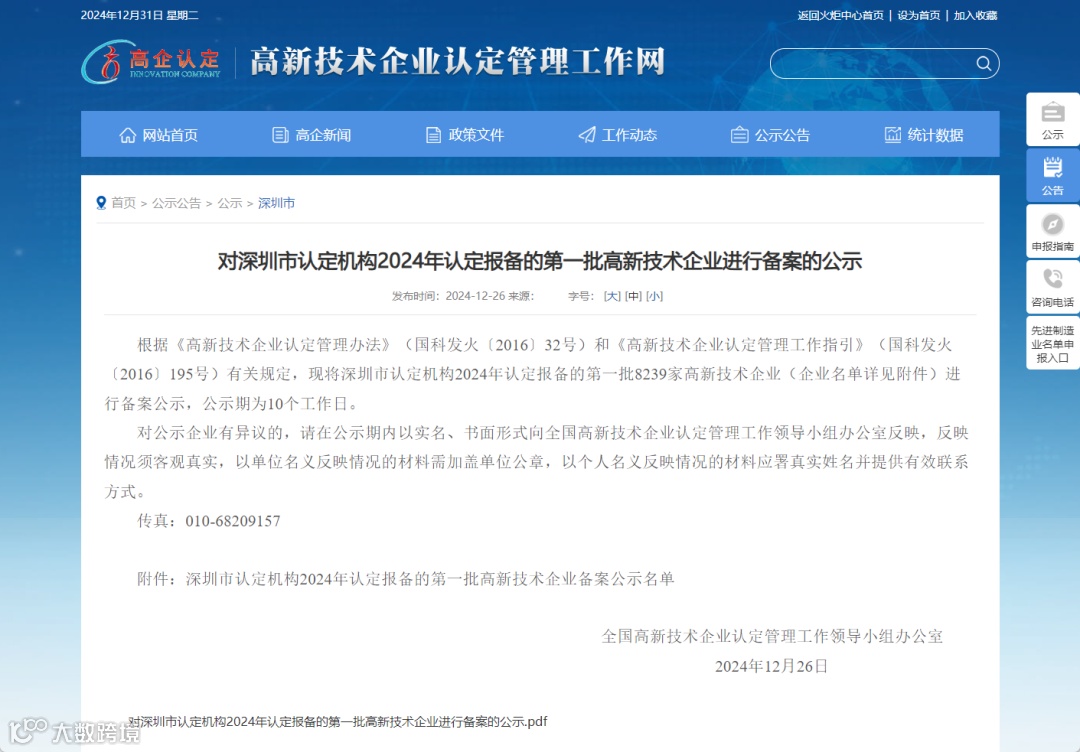
Task: Click 返回火炬中心首页 link
Action: coord(840,15)
